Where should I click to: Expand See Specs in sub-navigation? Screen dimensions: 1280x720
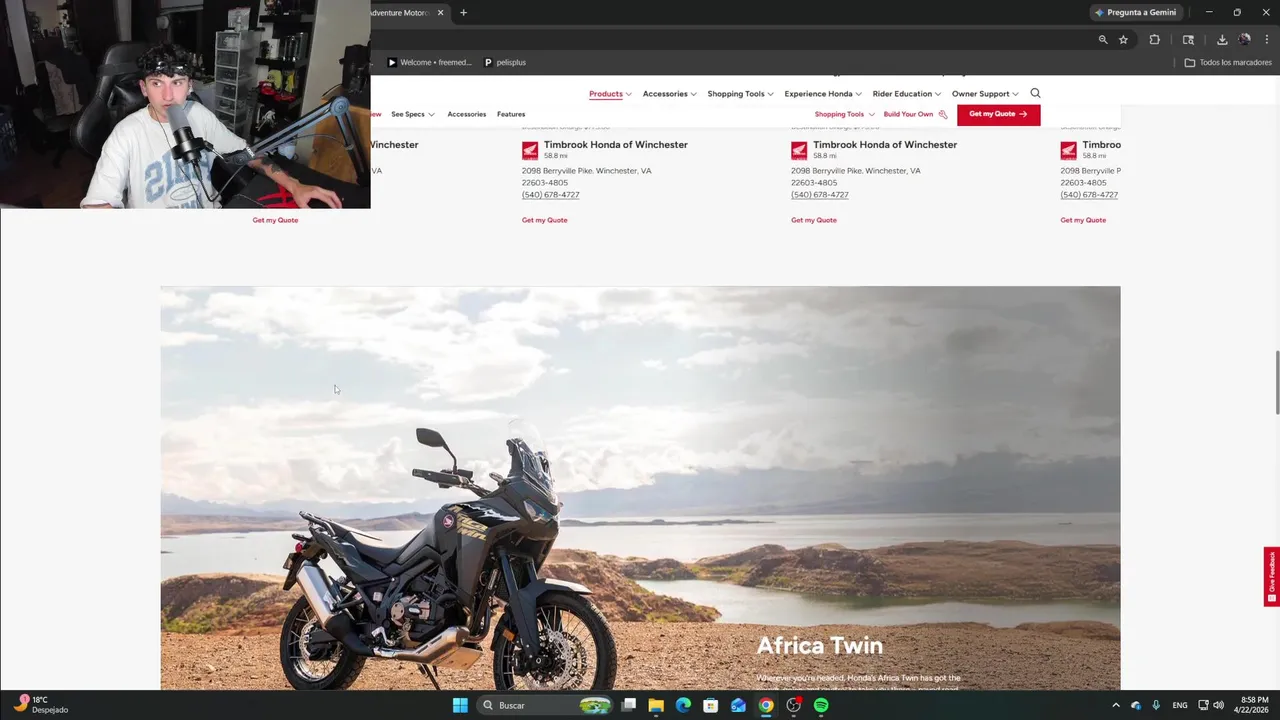412,114
